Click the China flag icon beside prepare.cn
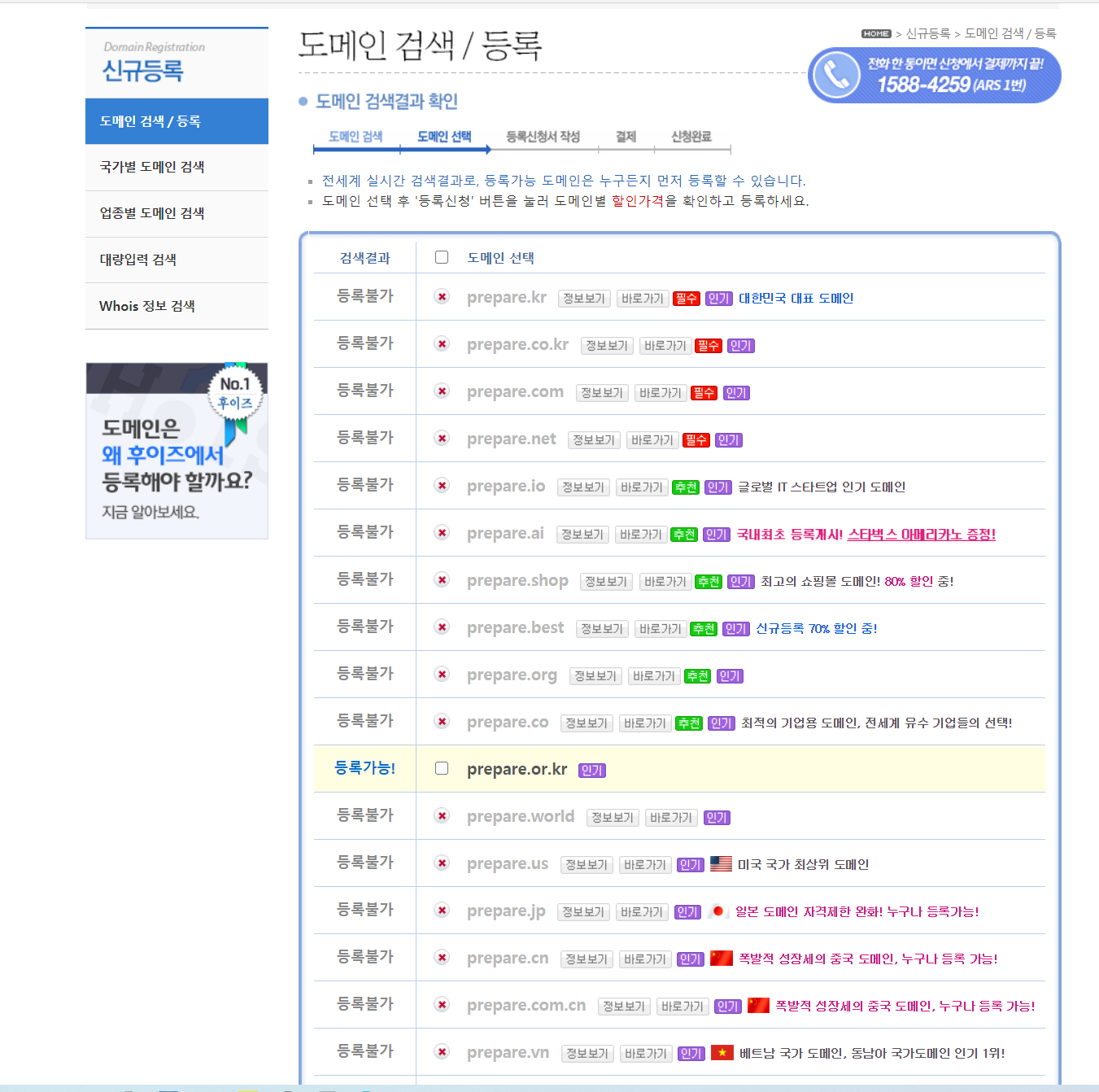Viewport: 1099px width, 1092px height. pyautogui.click(x=721, y=959)
